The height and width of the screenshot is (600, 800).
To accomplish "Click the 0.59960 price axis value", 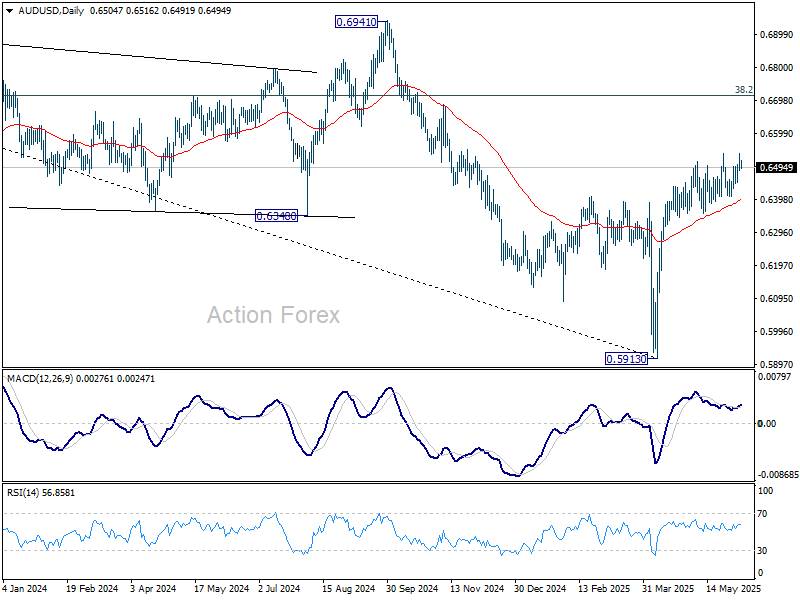I will click(777, 332).
